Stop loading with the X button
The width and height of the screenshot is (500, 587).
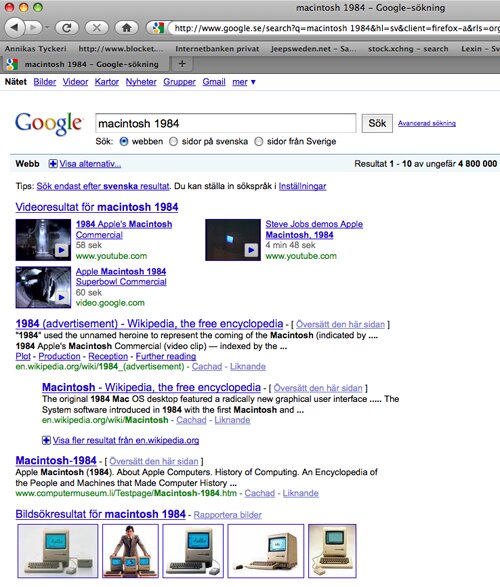click(97, 27)
